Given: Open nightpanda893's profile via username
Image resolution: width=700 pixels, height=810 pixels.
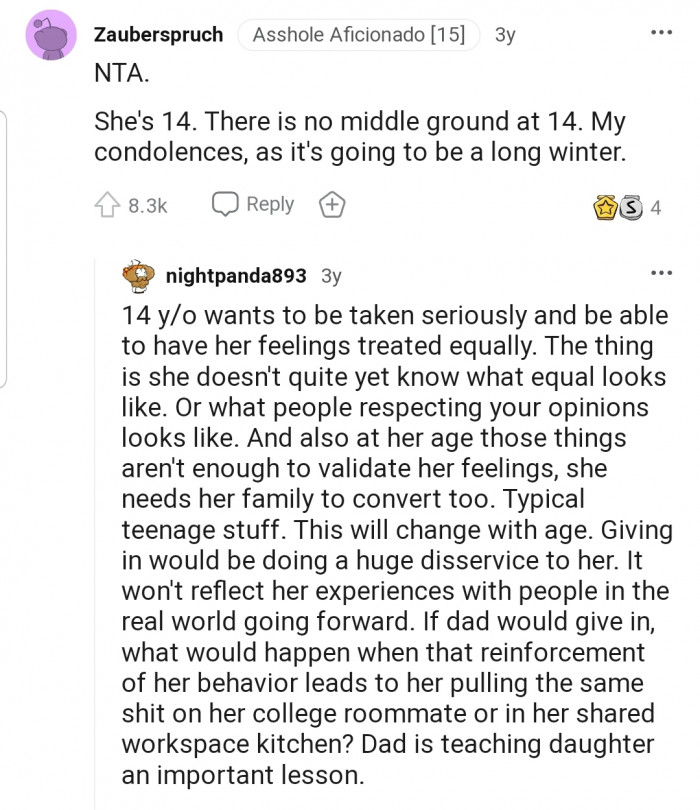Looking at the screenshot, I should click(235, 275).
